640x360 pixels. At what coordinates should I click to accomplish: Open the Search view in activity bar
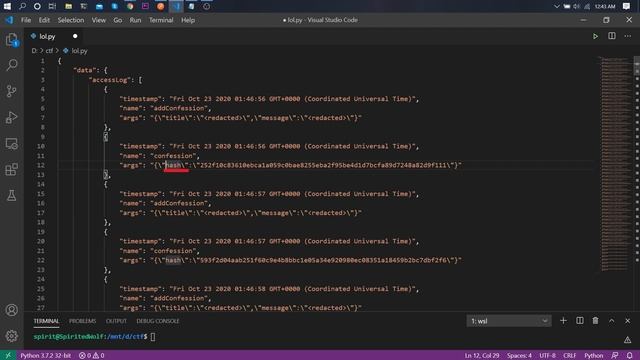tap(11, 64)
